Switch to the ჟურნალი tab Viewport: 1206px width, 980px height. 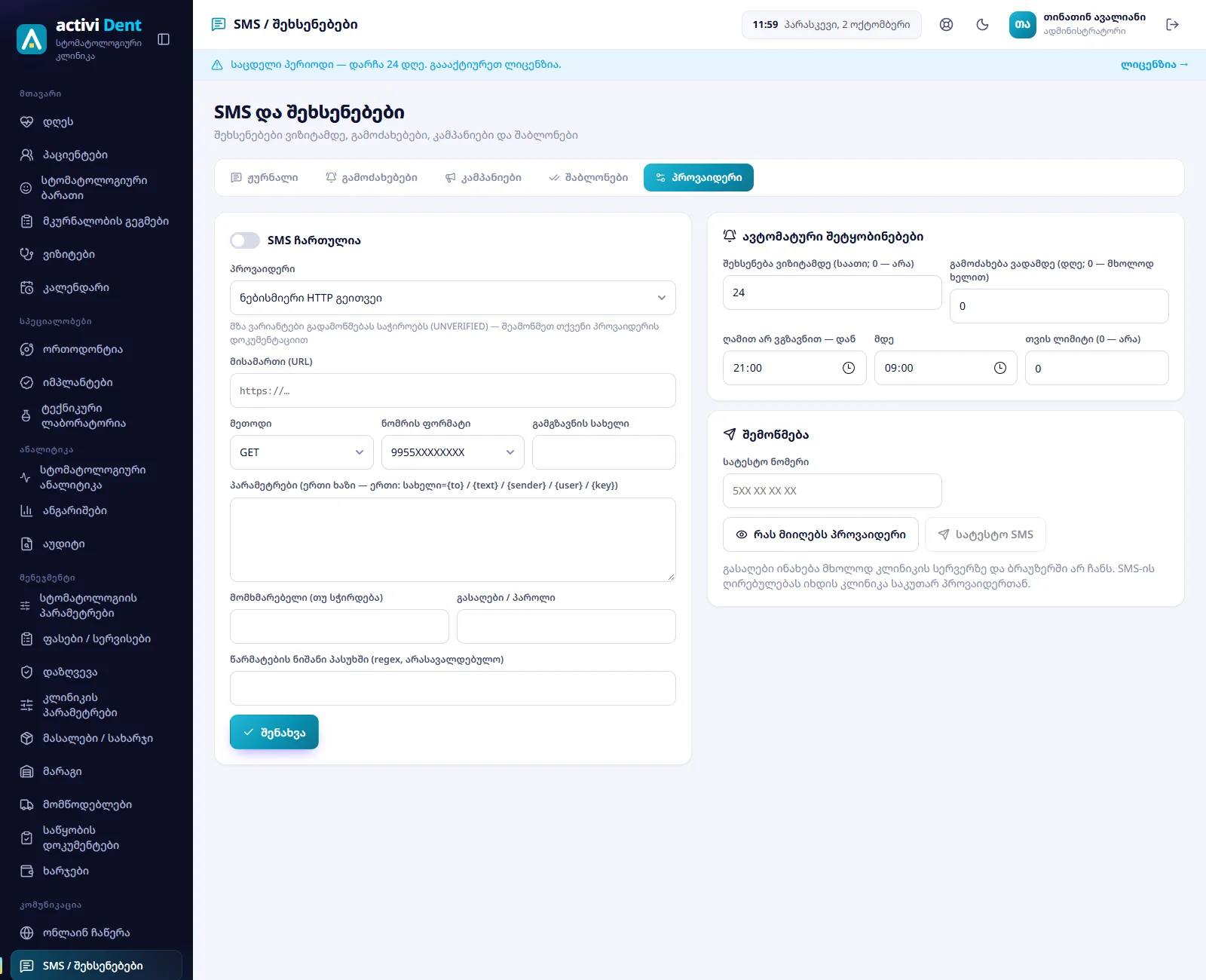(264, 178)
